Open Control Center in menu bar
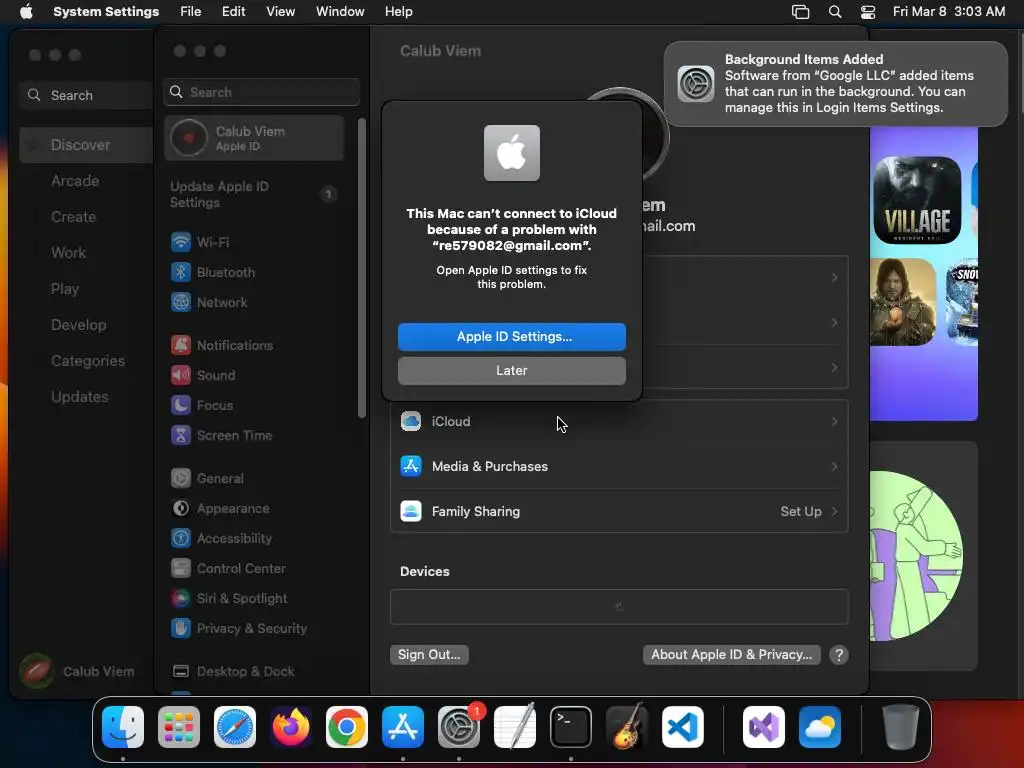Screen dimensions: 1024x768 click(x=867, y=12)
